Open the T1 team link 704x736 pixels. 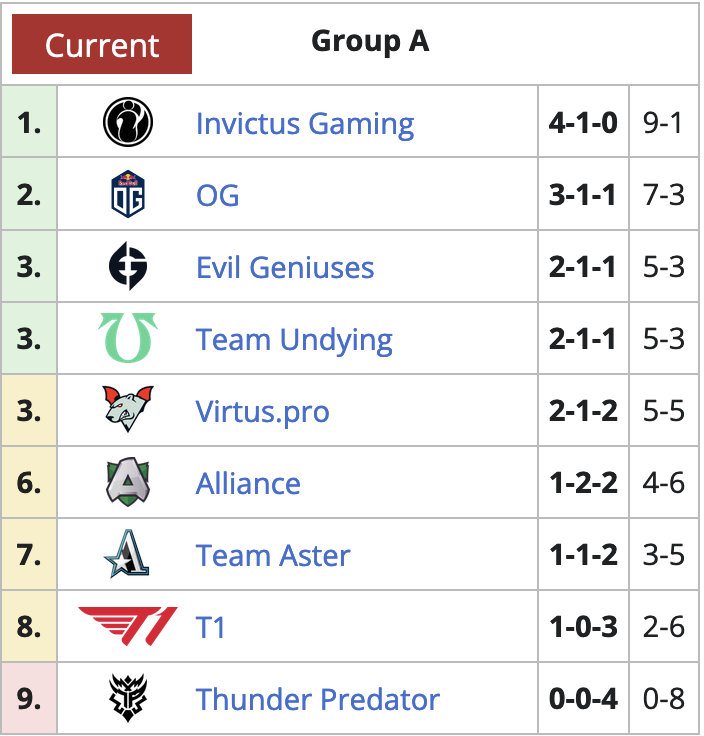[x=210, y=627]
